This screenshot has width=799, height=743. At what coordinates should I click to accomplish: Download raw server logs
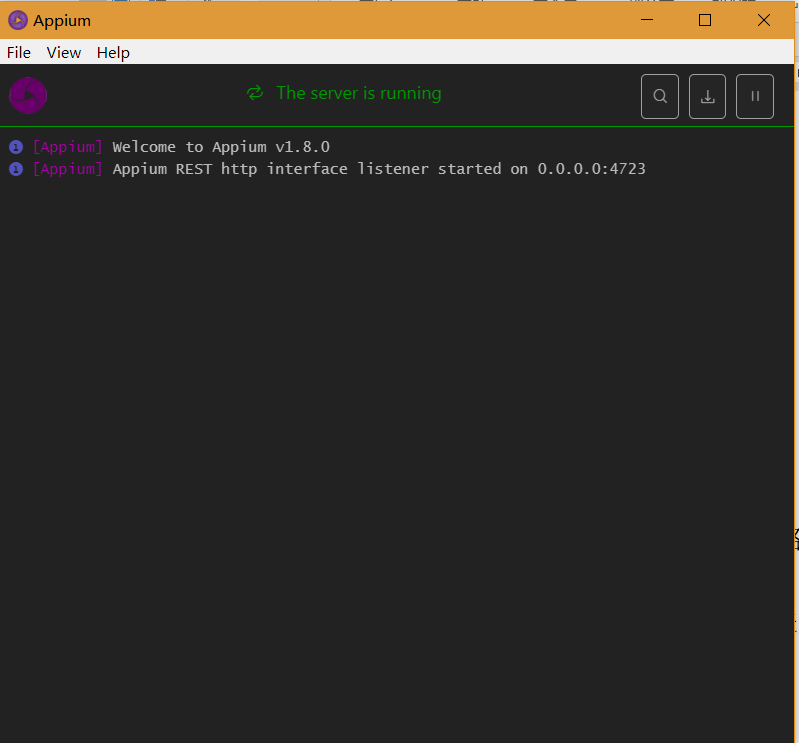pyautogui.click(x=707, y=96)
